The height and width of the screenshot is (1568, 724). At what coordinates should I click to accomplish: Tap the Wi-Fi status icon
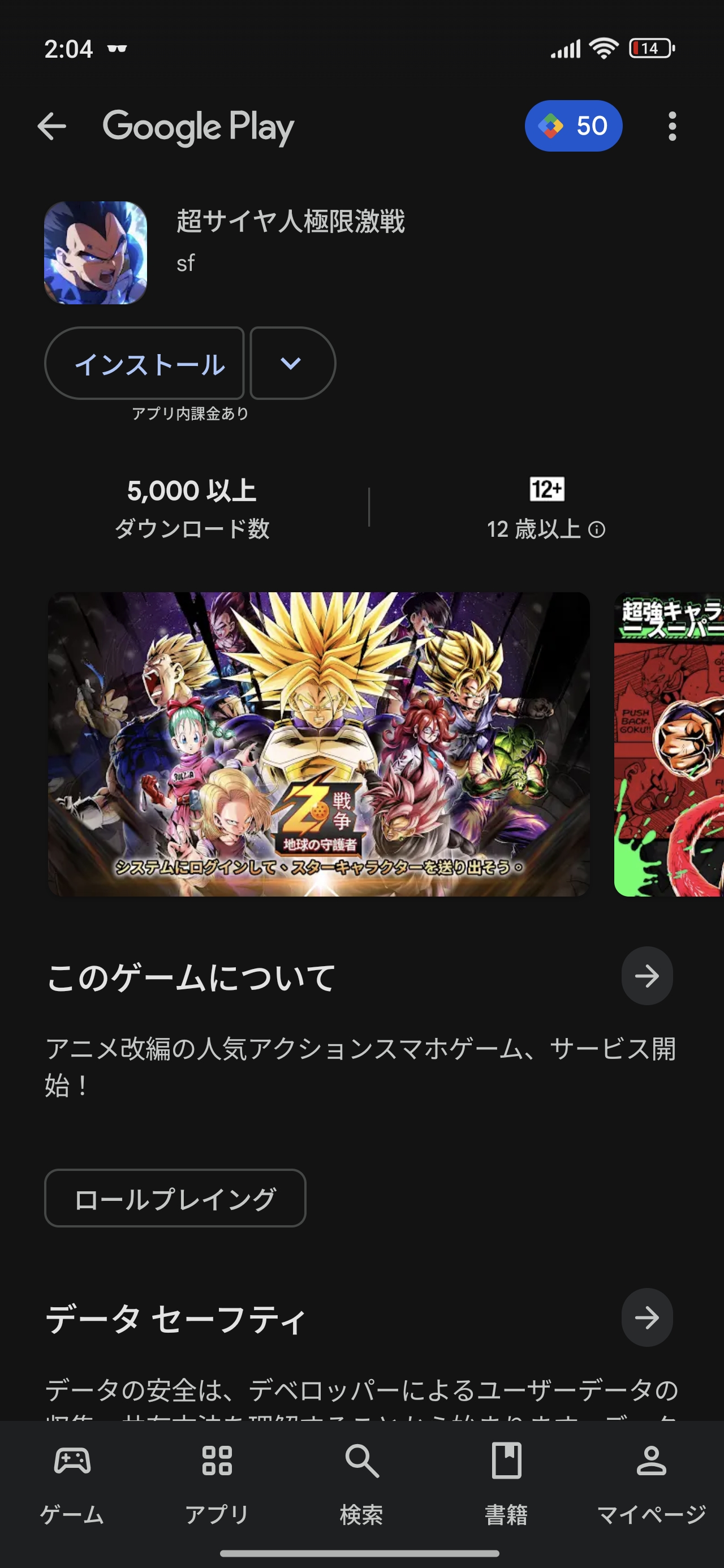(604, 48)
